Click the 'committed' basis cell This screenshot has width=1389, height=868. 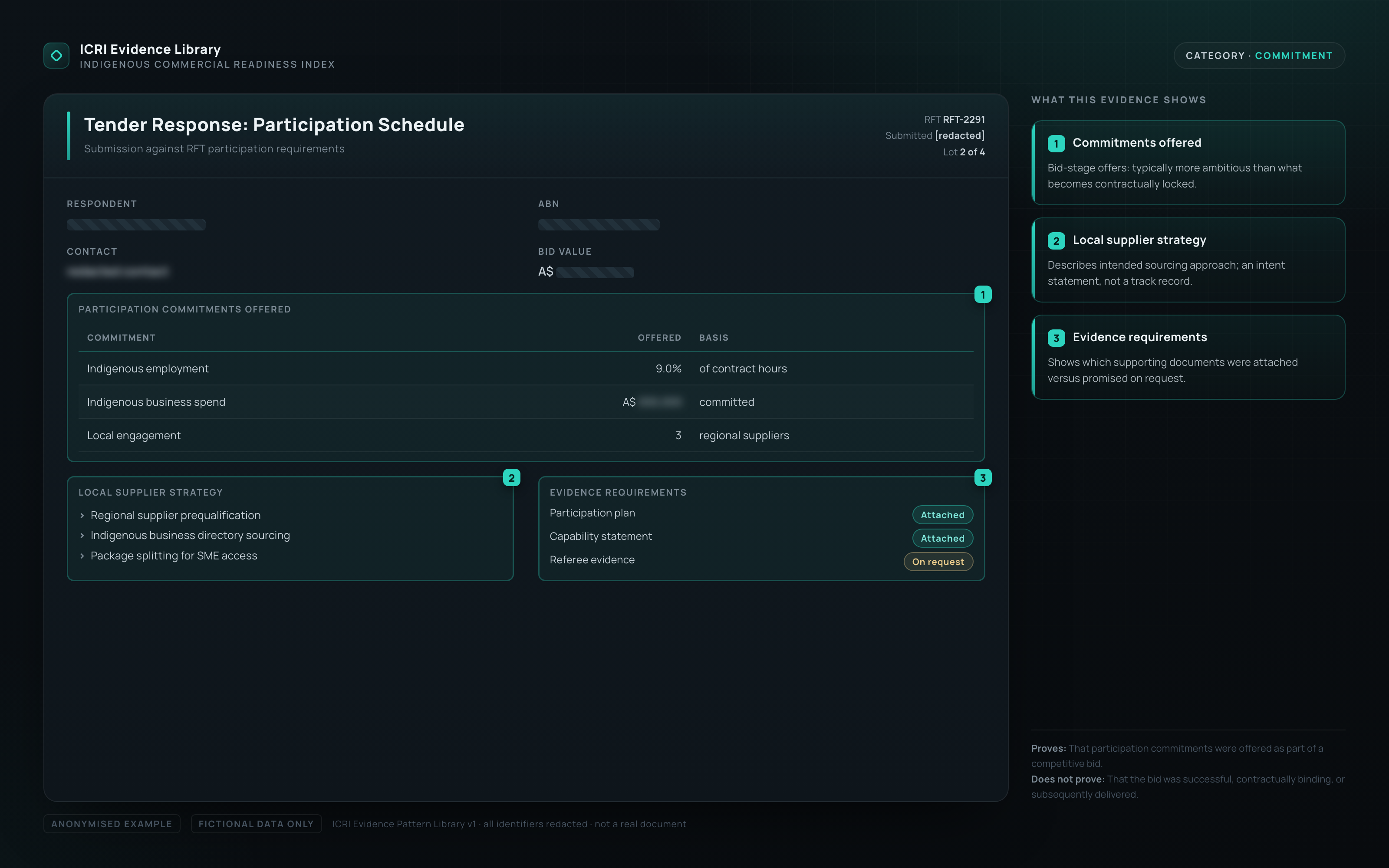point(727,402)
